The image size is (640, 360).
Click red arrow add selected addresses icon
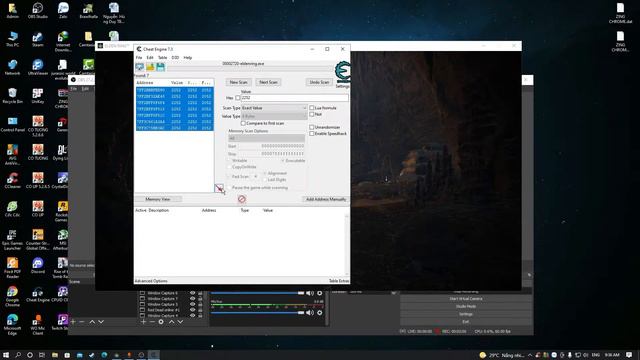[220, 188]
